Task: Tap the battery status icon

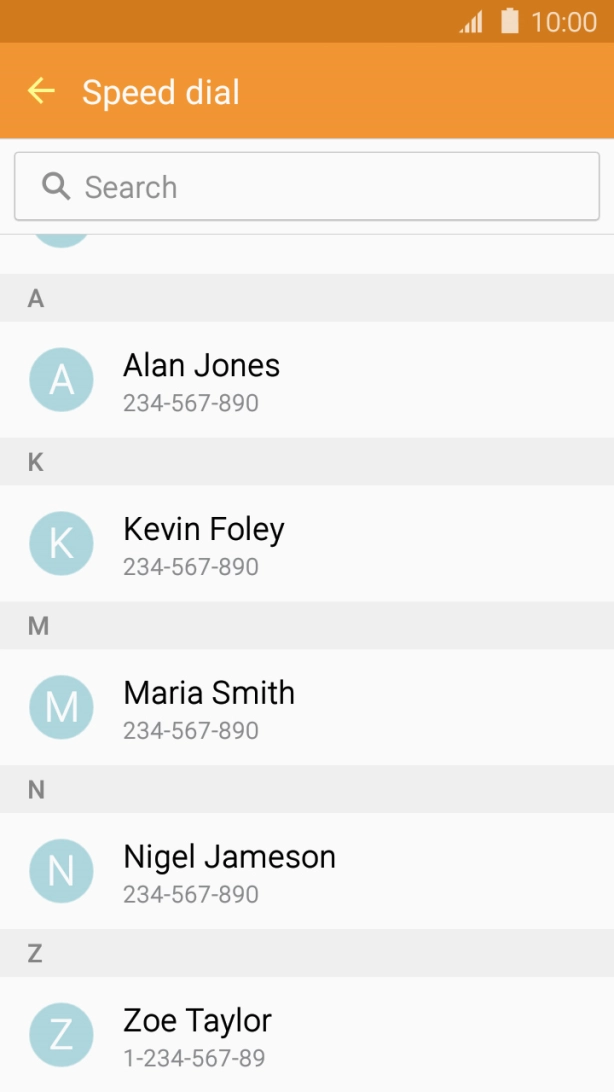Action: pyautogui.click(x=510, y=21)
